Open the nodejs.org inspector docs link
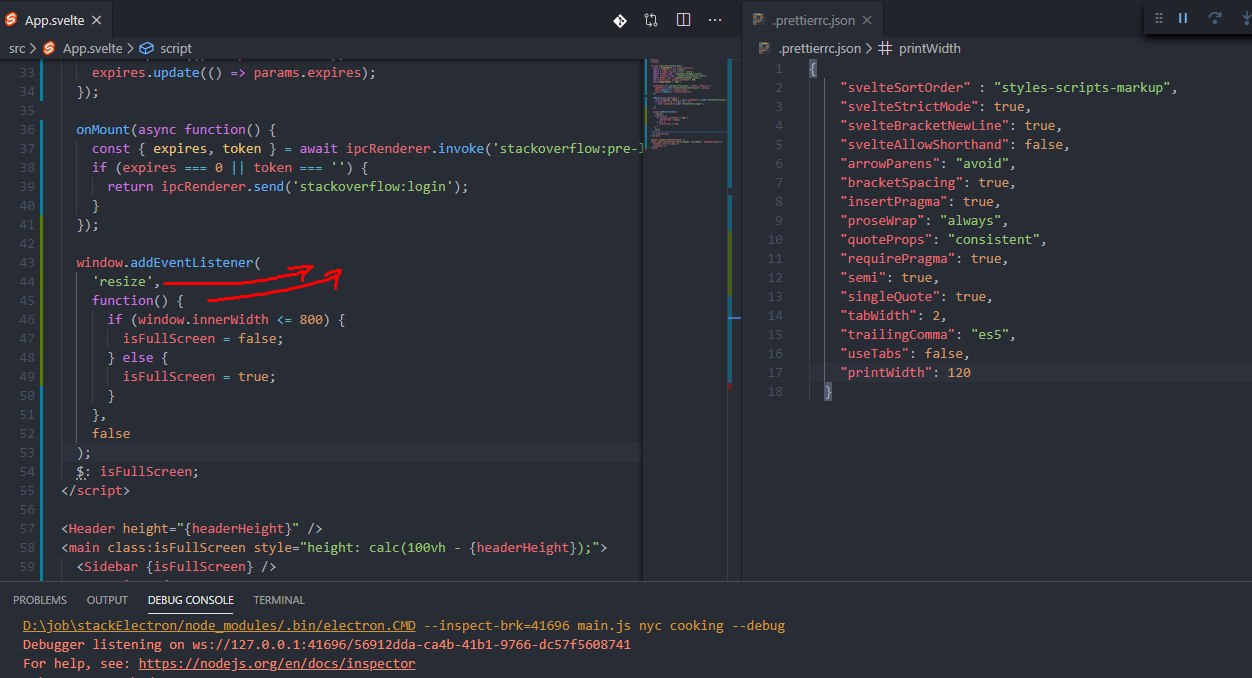 point(277,663)
